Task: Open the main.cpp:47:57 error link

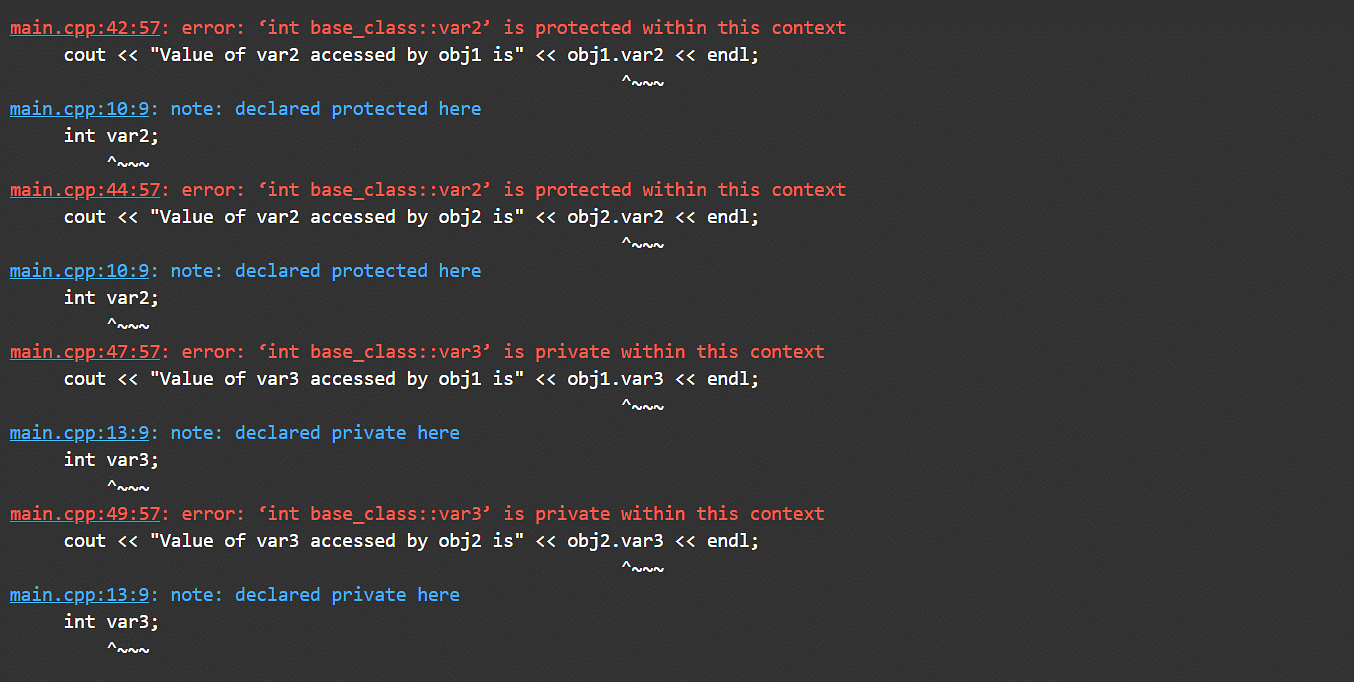Action: [x=85, y=352]
